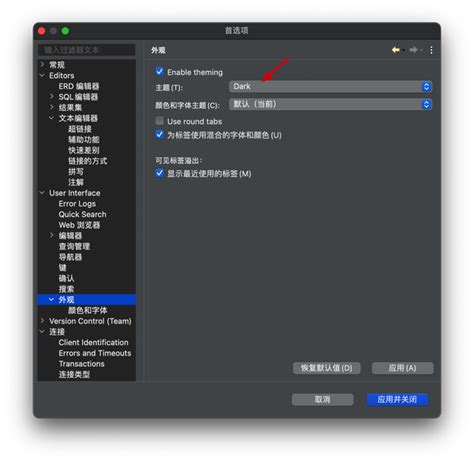Toggle the Enable theming checkbox
This screenshot has height=462, width=474.
pyautogui.click(x=159, y=72)
